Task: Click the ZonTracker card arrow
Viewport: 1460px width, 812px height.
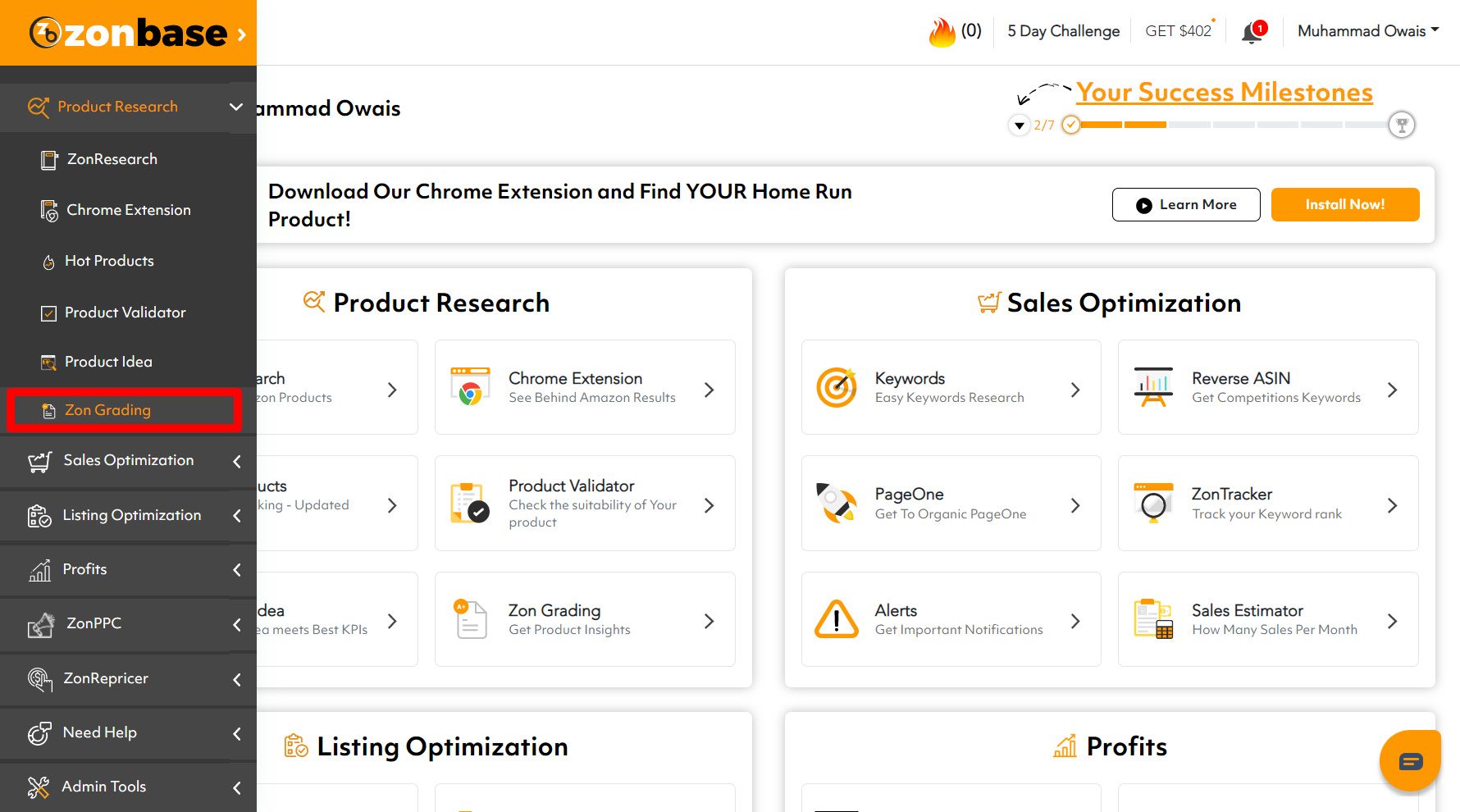Action: coord(1392,506)
